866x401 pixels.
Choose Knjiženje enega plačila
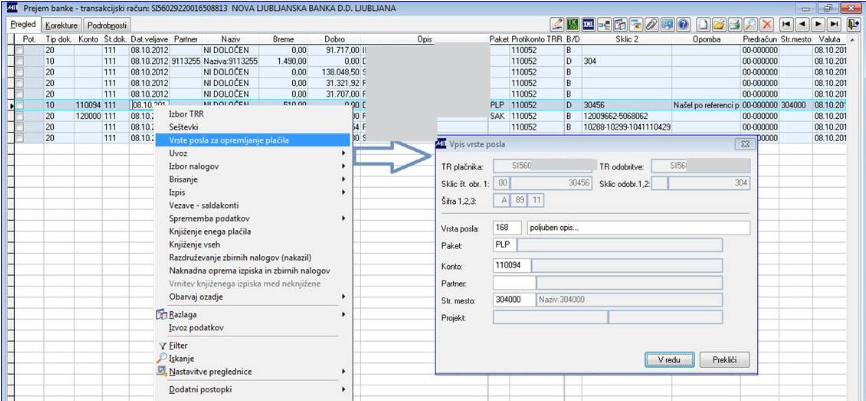(252, 231)
